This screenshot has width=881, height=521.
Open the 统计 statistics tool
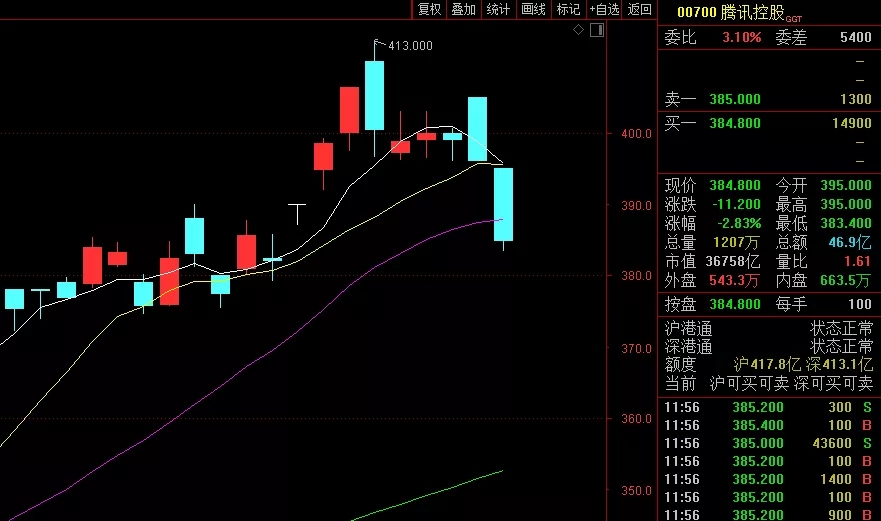(497, 9)
